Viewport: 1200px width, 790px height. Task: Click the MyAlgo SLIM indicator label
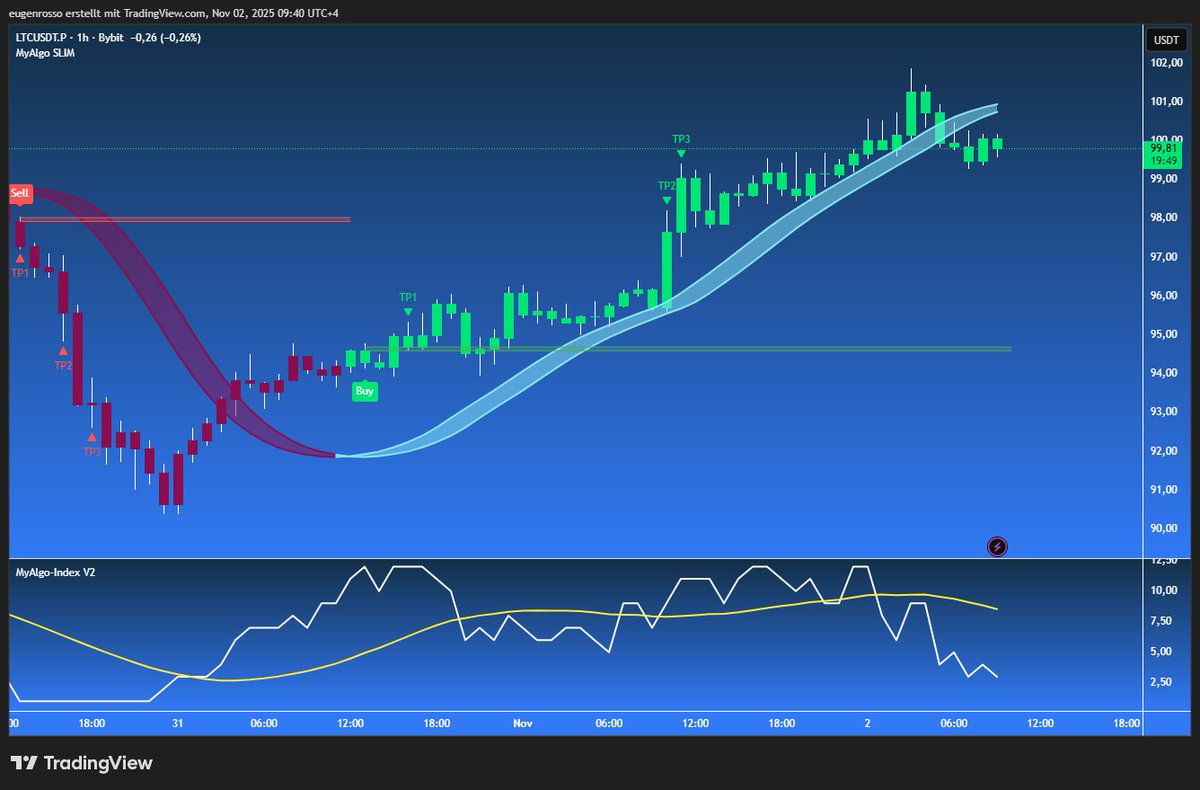(x=44, y=52)
